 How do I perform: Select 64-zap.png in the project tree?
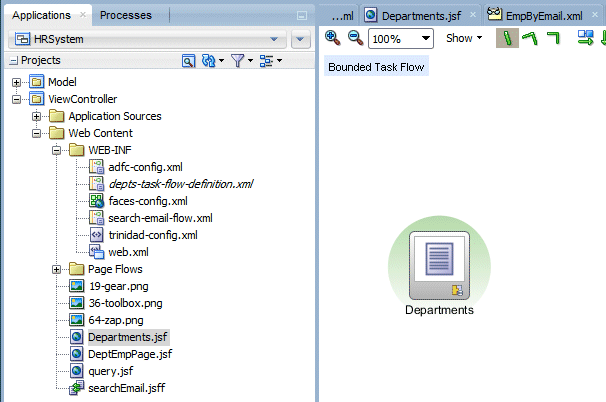(x=116, y=320)
